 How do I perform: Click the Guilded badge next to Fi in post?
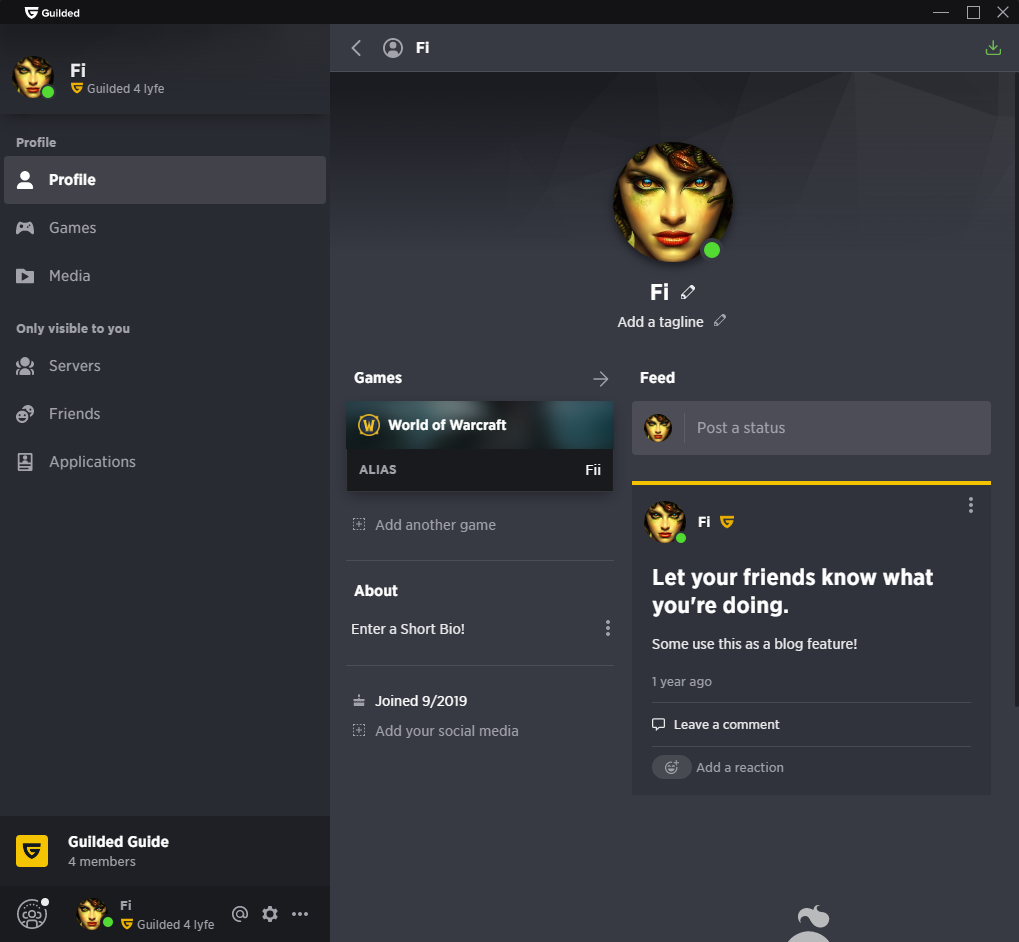(727, 522)
